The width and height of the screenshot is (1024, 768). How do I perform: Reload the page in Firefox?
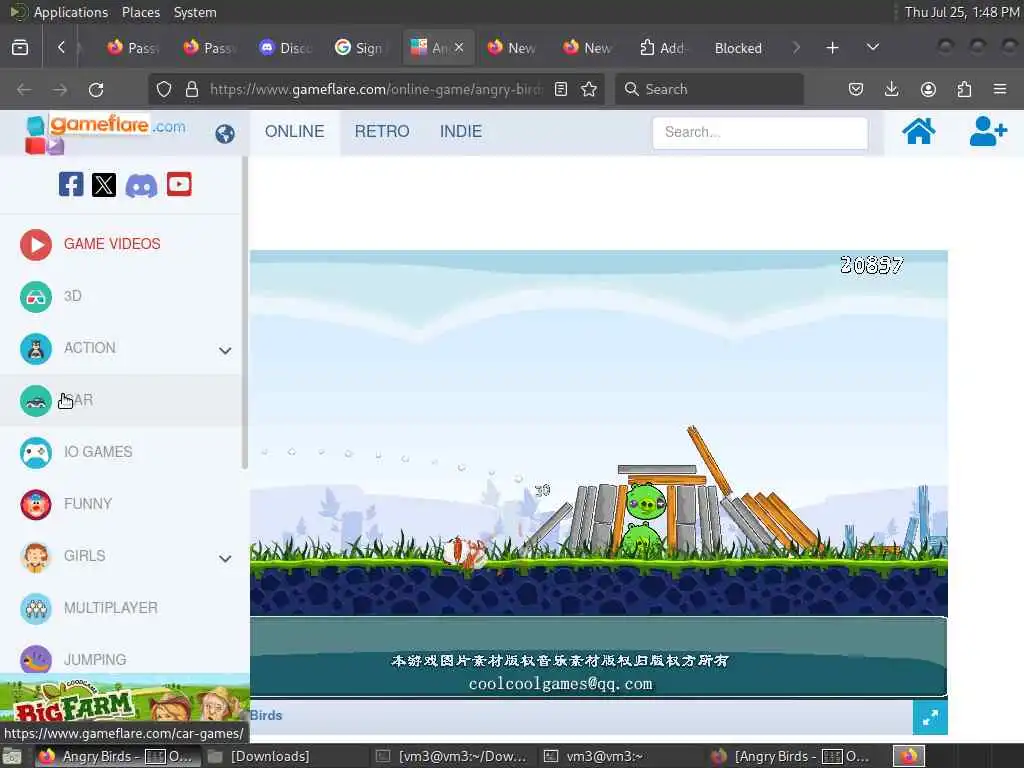coord(96,89)
